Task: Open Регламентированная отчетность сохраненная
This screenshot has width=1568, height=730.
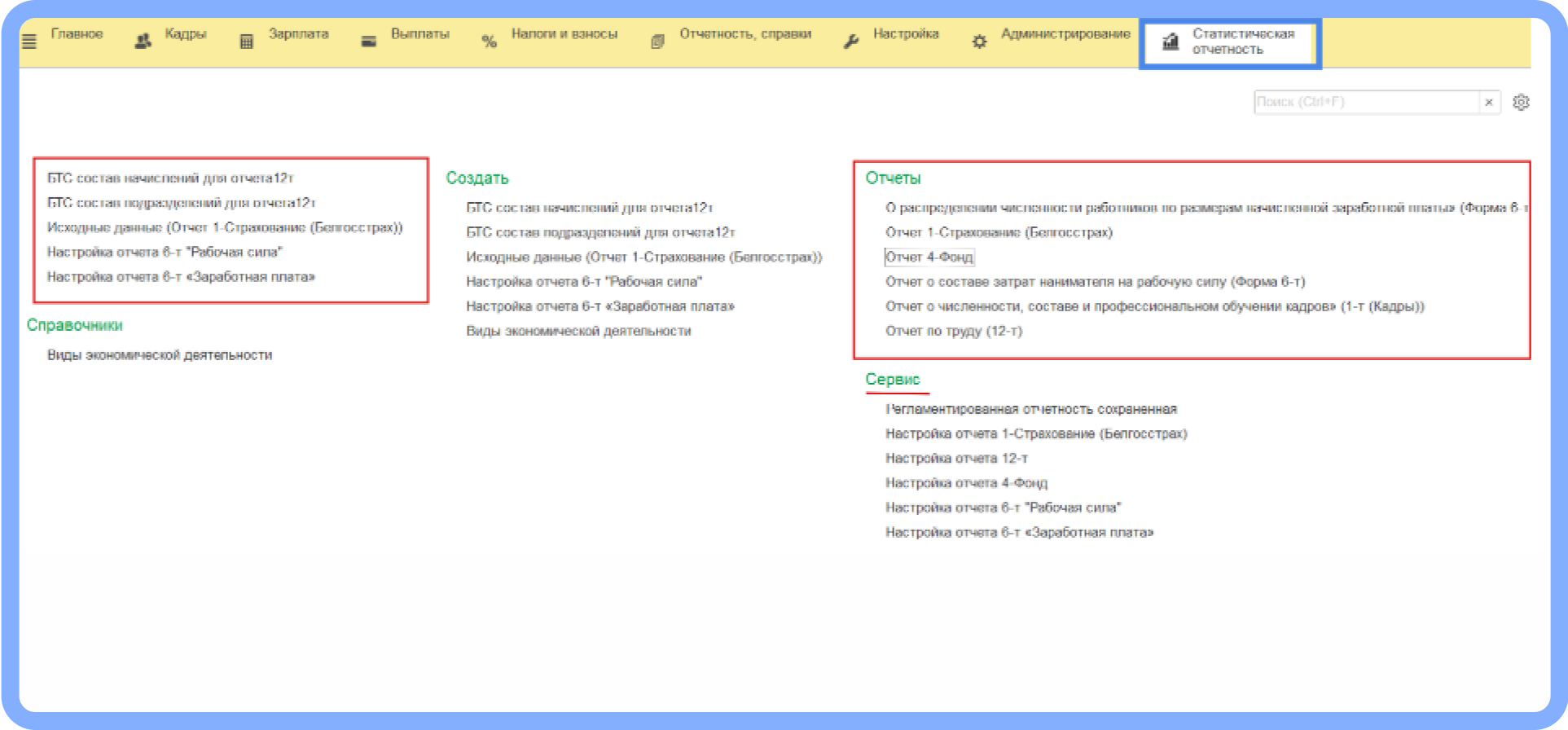Action: [x=1030, y=410]
